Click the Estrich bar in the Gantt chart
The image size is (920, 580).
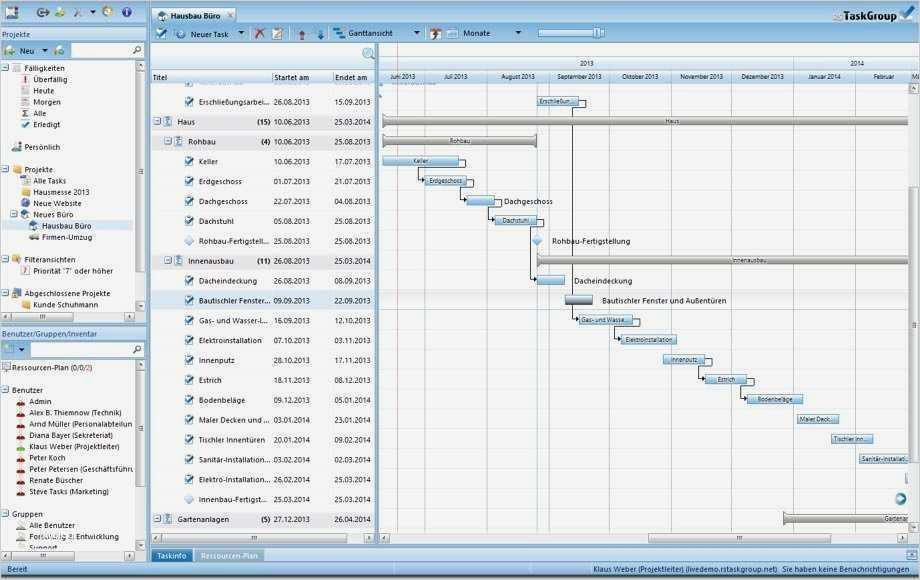(726, 380)
